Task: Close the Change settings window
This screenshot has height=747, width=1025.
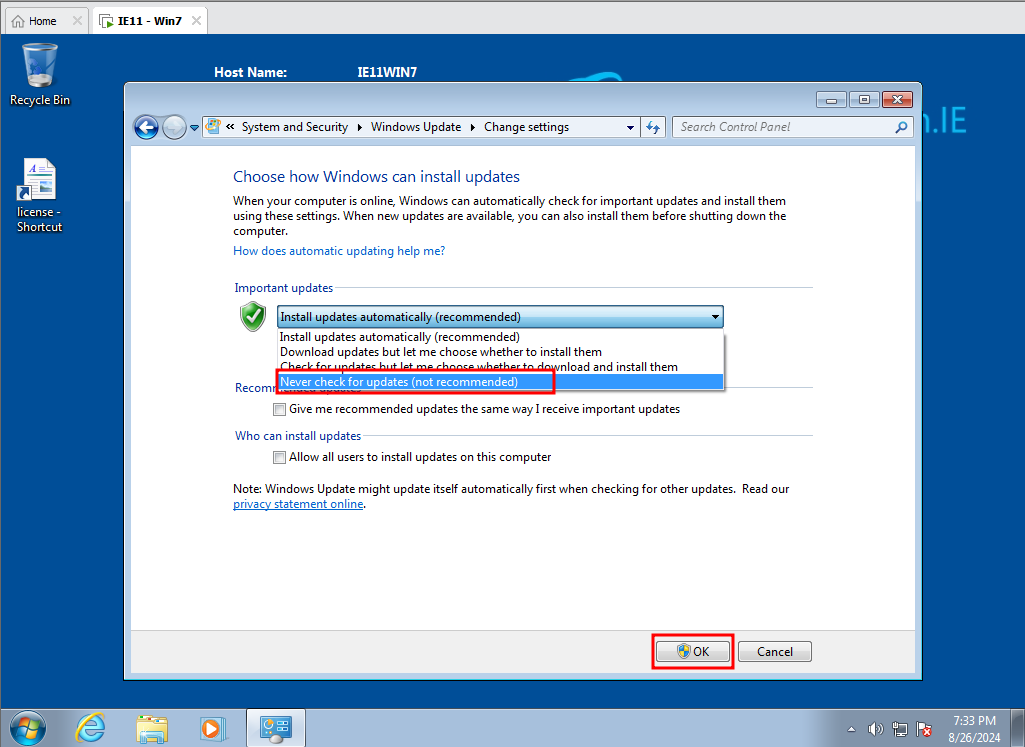Action: [x=897, y=99]
